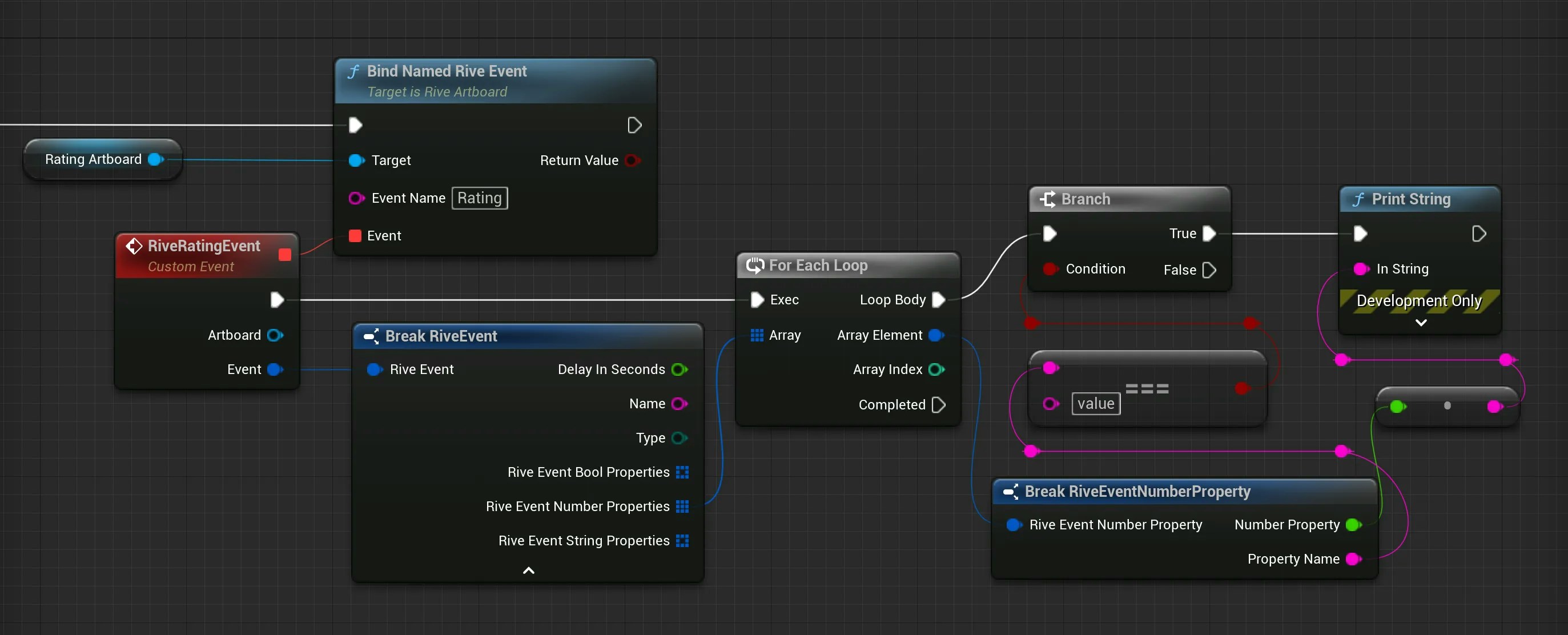The width and height of the screenshot is (1568, 635).
Task: Click the Print String function icon
Action: point(1358,200)
